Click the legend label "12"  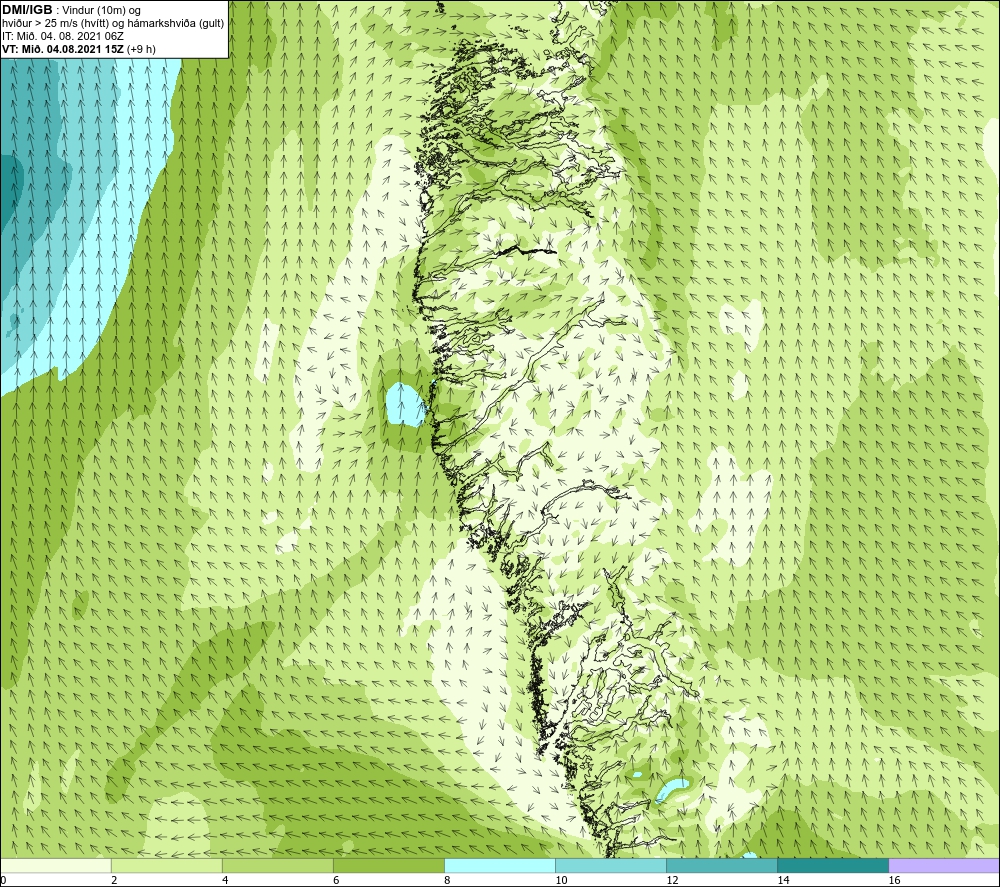click(x=672, y=881)
